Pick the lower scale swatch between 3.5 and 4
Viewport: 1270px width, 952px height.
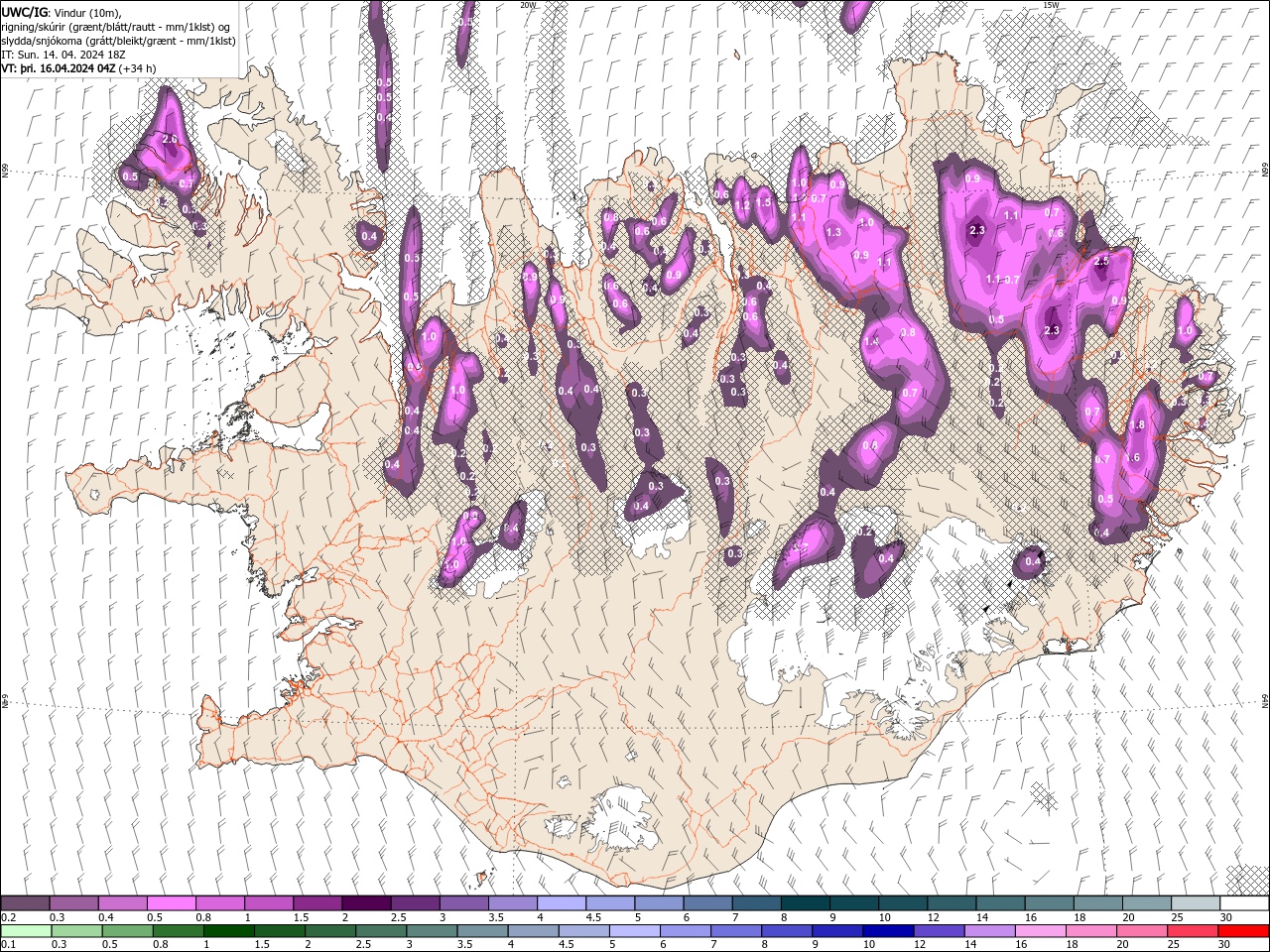tap(483, 931)
